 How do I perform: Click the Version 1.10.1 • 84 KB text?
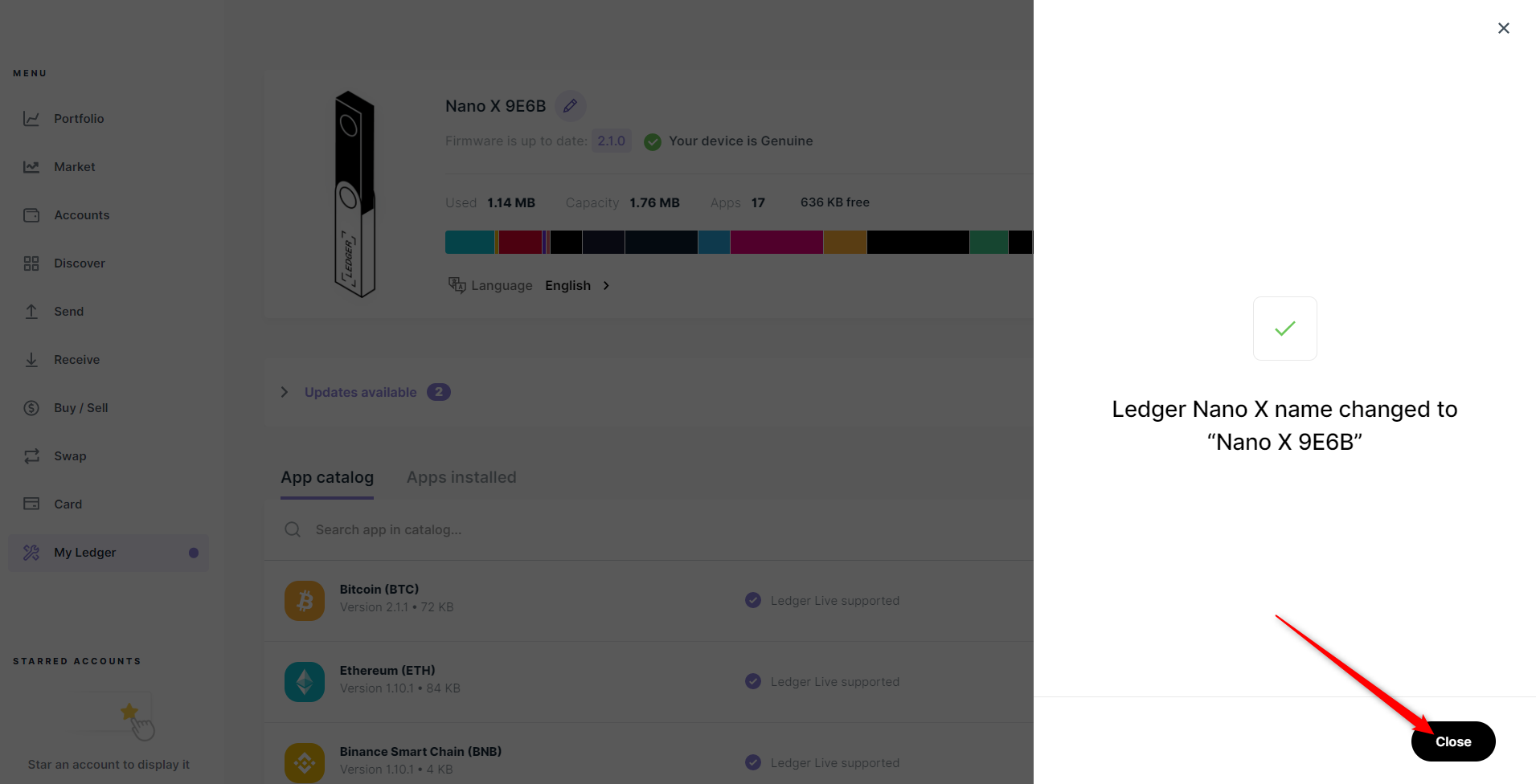coord(400,688)
